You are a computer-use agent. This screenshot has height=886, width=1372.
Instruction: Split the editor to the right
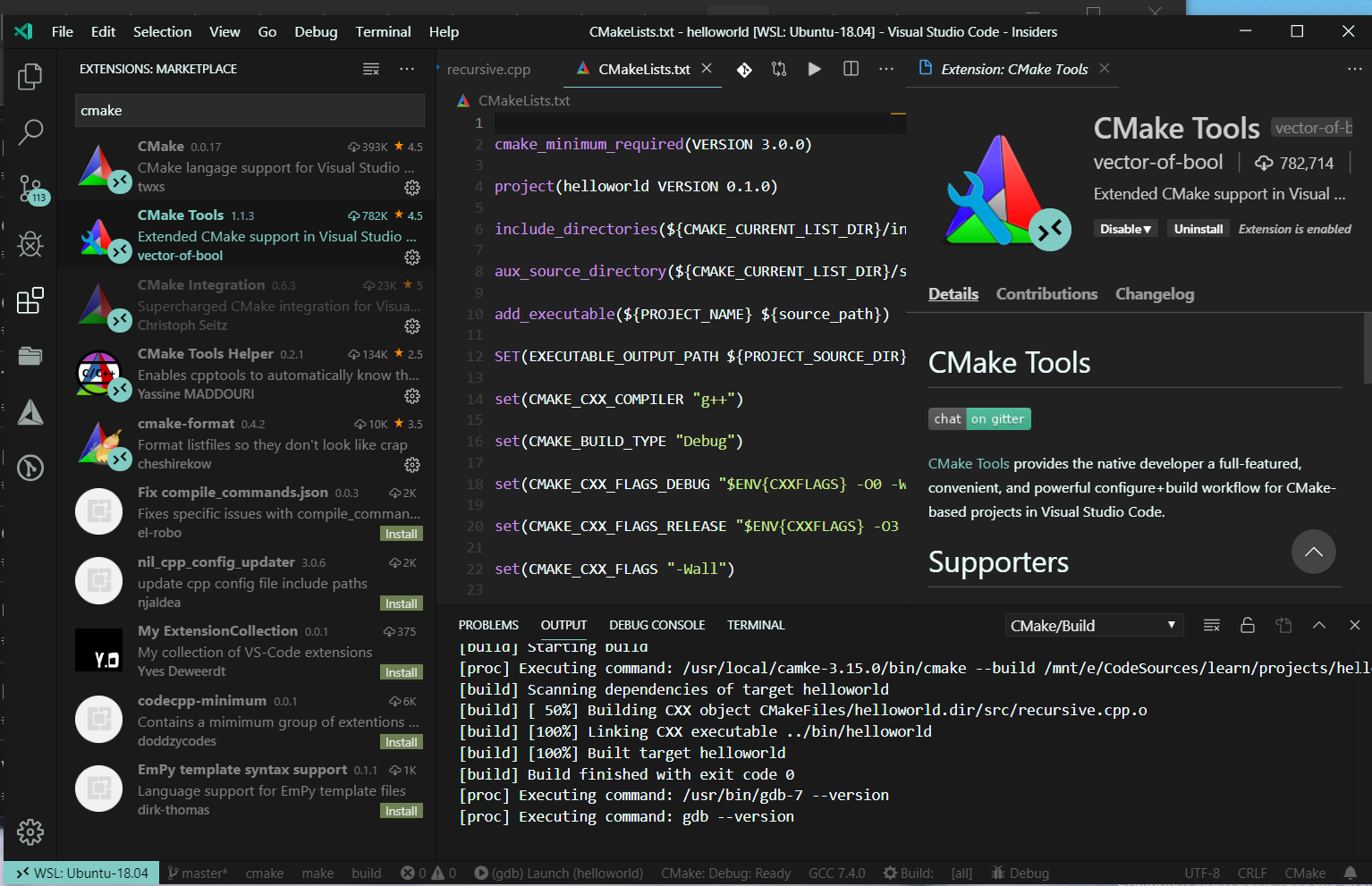851,69
